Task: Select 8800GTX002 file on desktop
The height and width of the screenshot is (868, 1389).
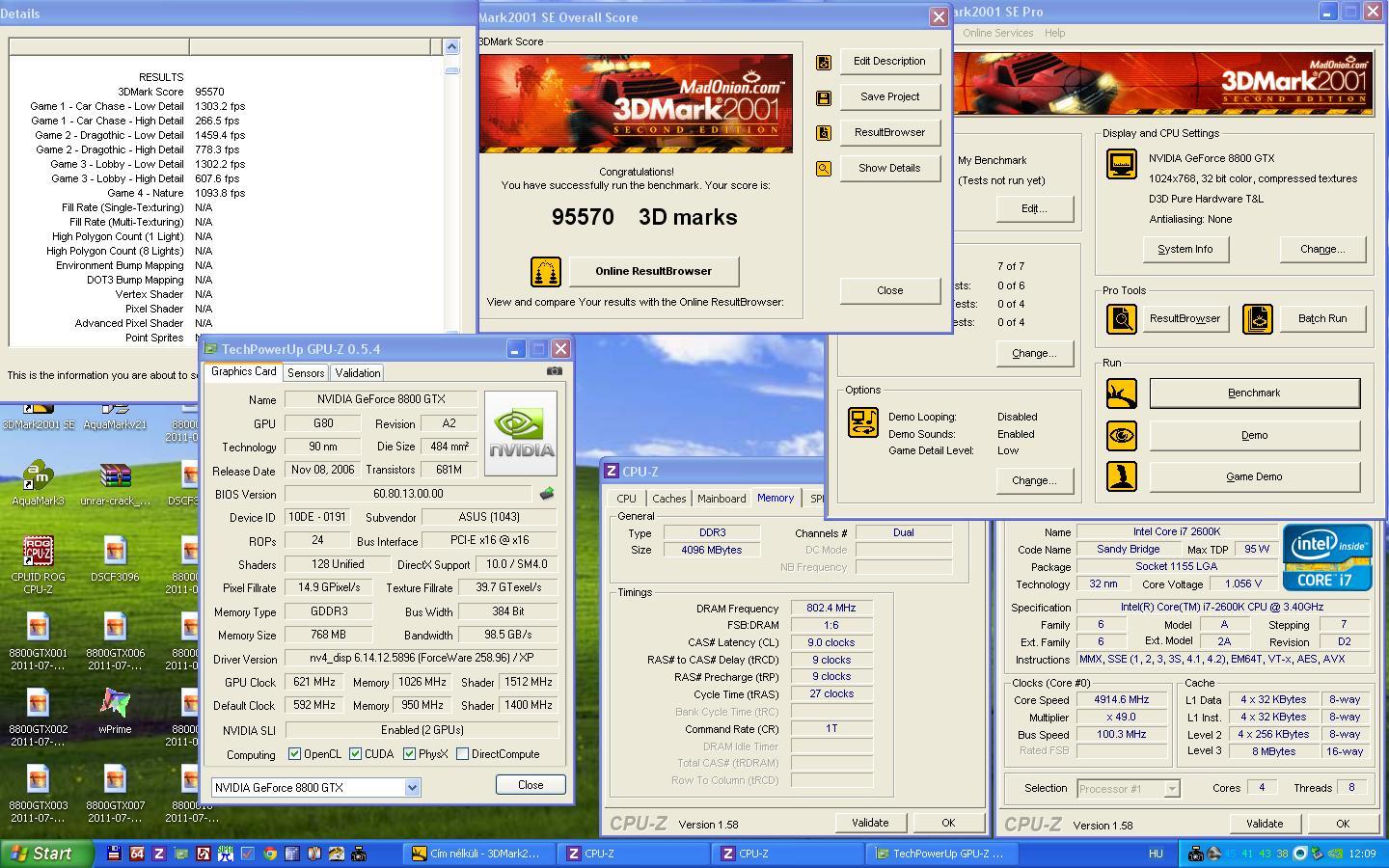Action: [38, 718]
